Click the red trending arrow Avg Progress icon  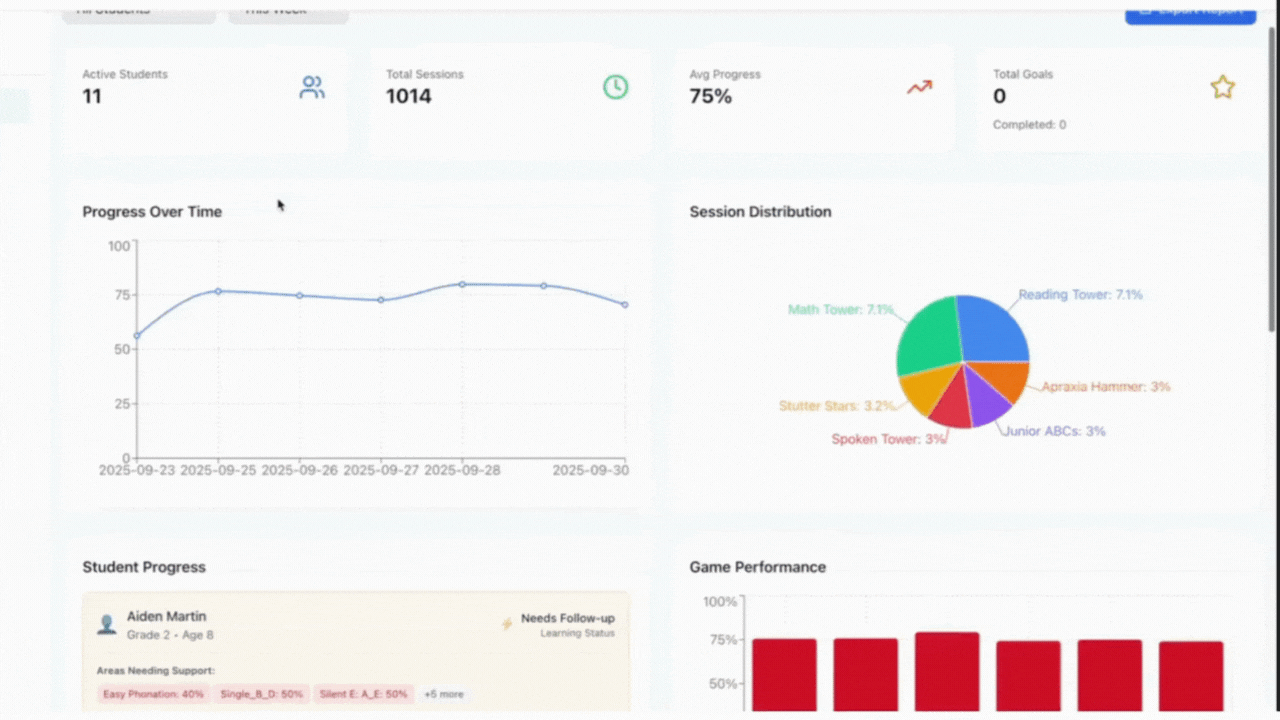pos(919,87)
